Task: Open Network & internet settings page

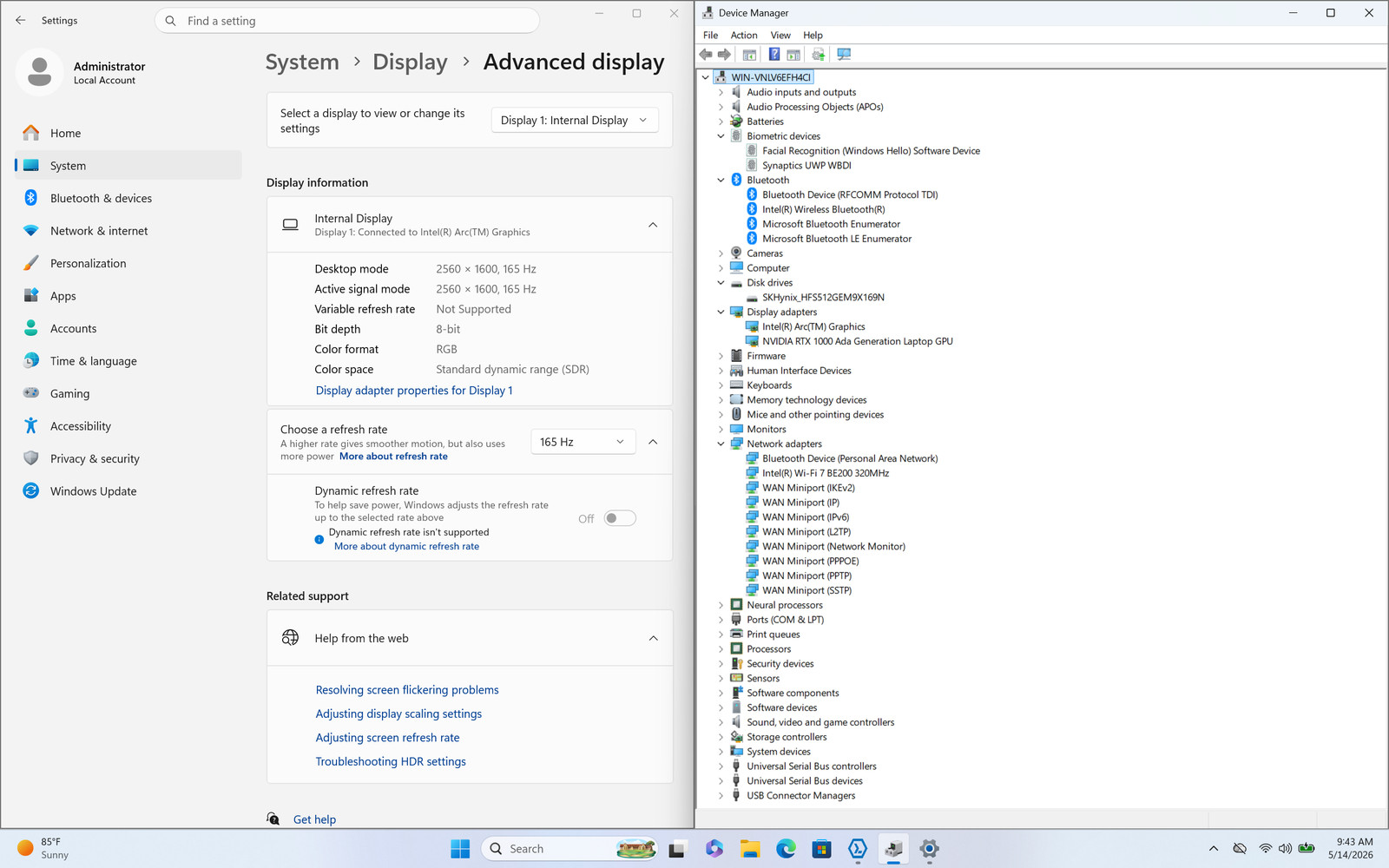Action: pyautogui.click(x=128, y=231)
